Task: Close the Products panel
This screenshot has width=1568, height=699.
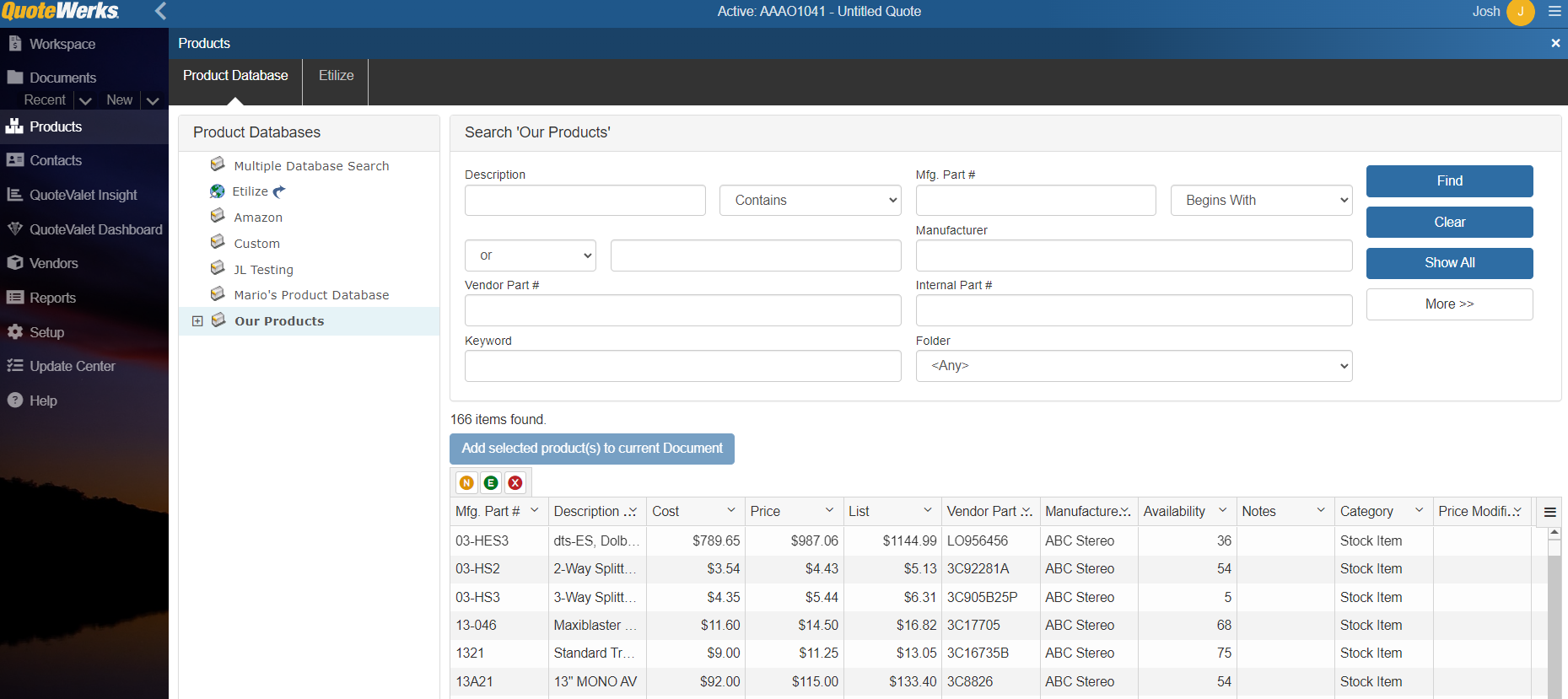Action: [x=1555, y=43]
